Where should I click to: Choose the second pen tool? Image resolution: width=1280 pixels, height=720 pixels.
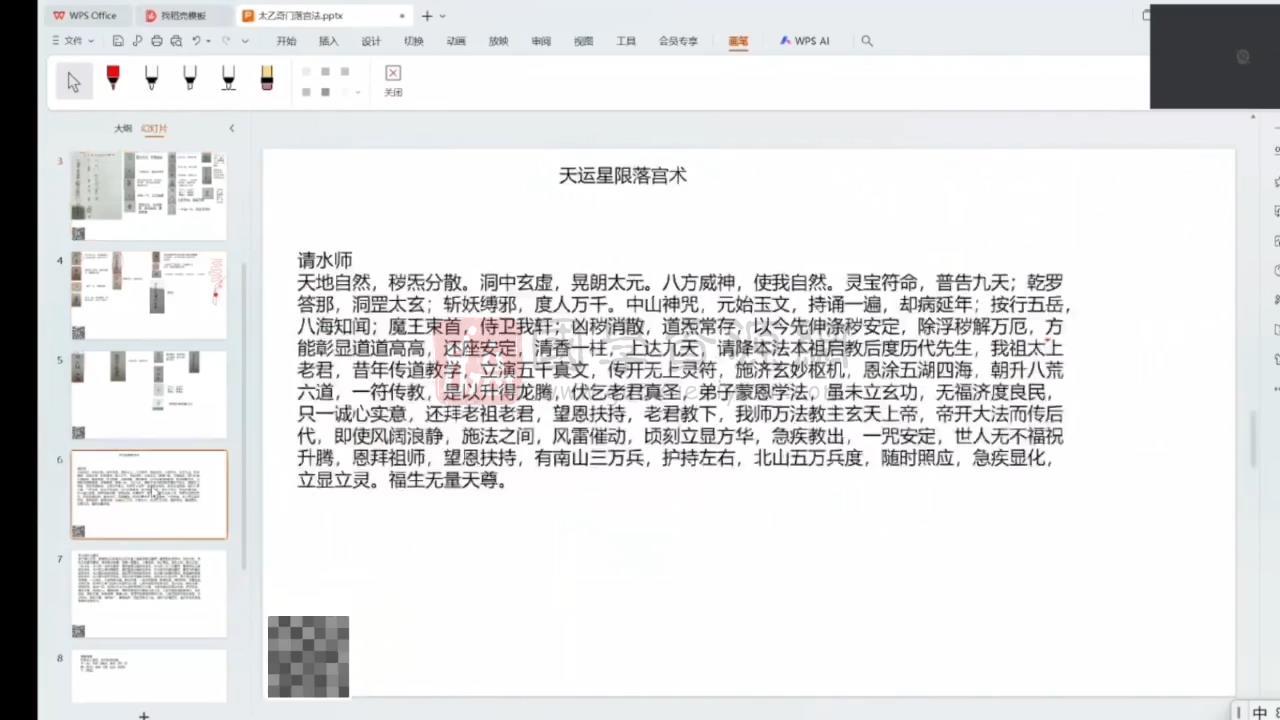(x=151, y=80)
